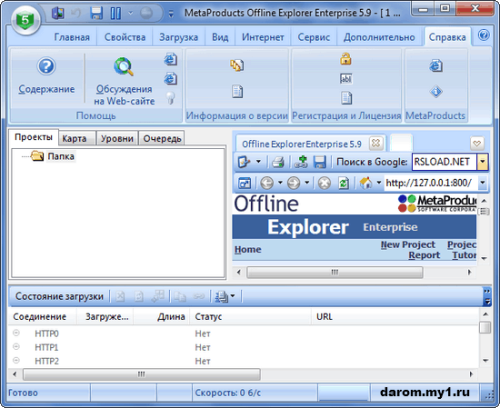500x408 pixels.
Task: Click the document icon in Информация о версии group
Action: click(237, 91)
